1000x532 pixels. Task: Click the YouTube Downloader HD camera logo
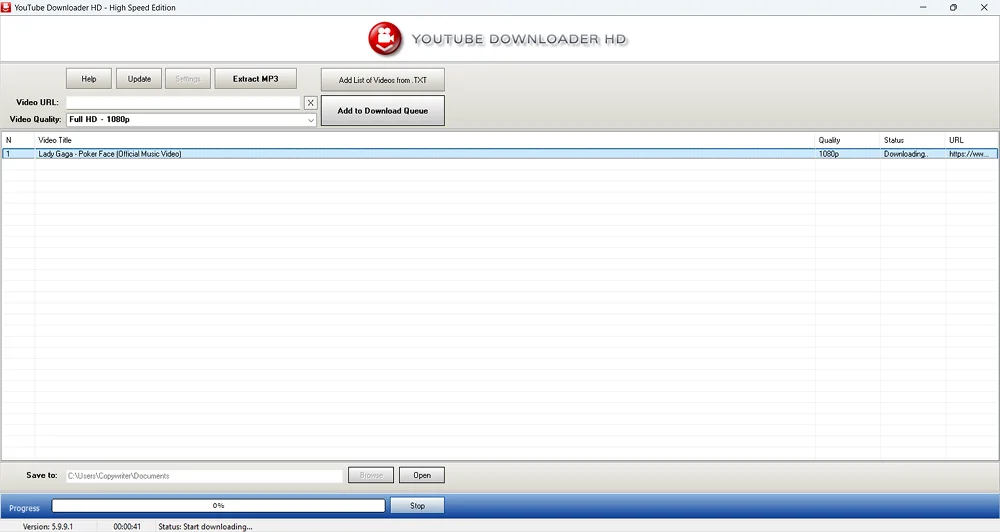click(x=385, y=39)
